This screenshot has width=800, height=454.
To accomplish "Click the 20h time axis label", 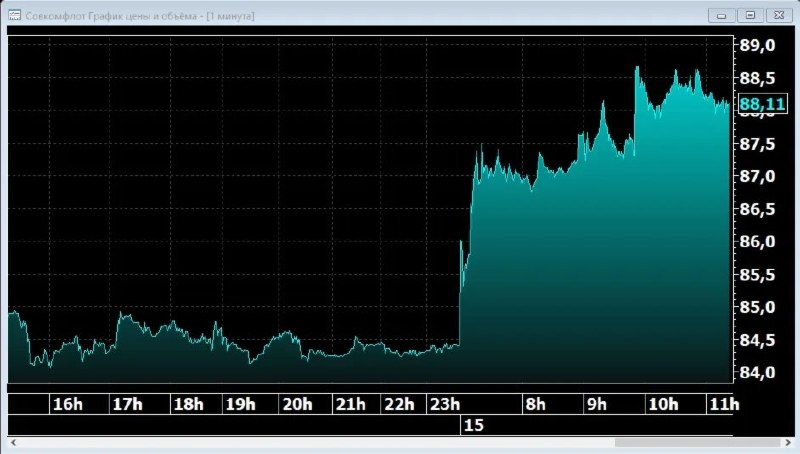I will pyautogui.click(x=297, y=405).
